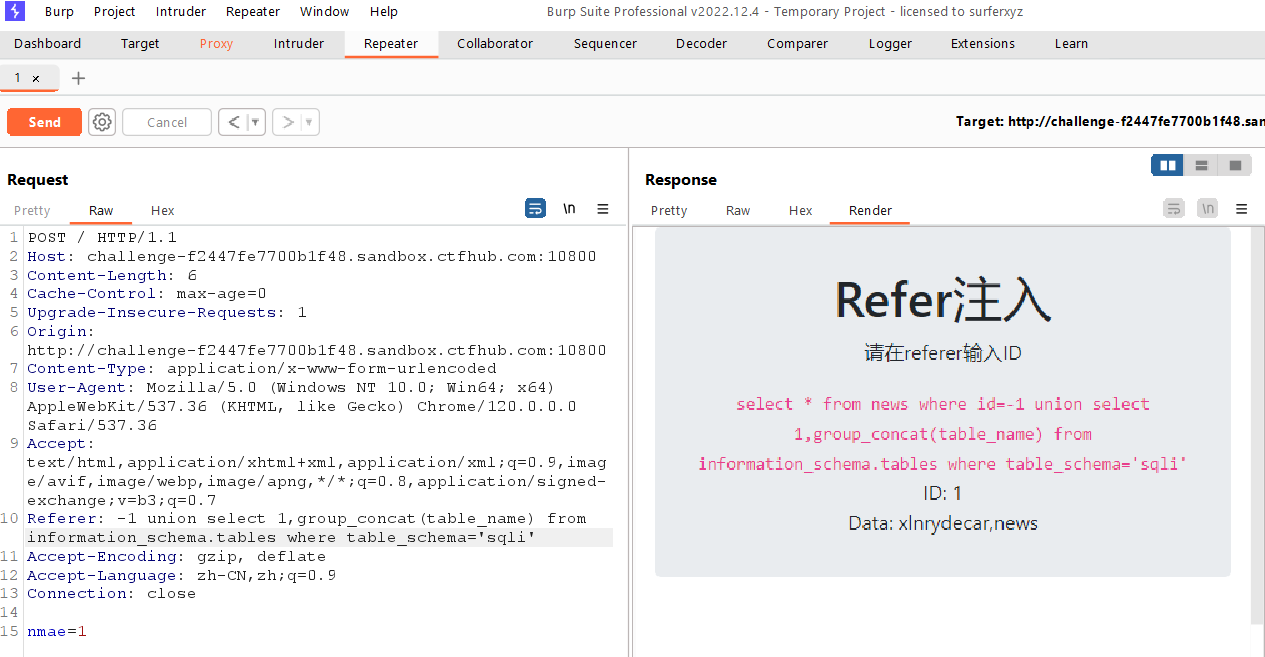This screenshot has height=657, width=1265.
Task: Click the Connection: close header line
Action: click(x=111, y=593)
